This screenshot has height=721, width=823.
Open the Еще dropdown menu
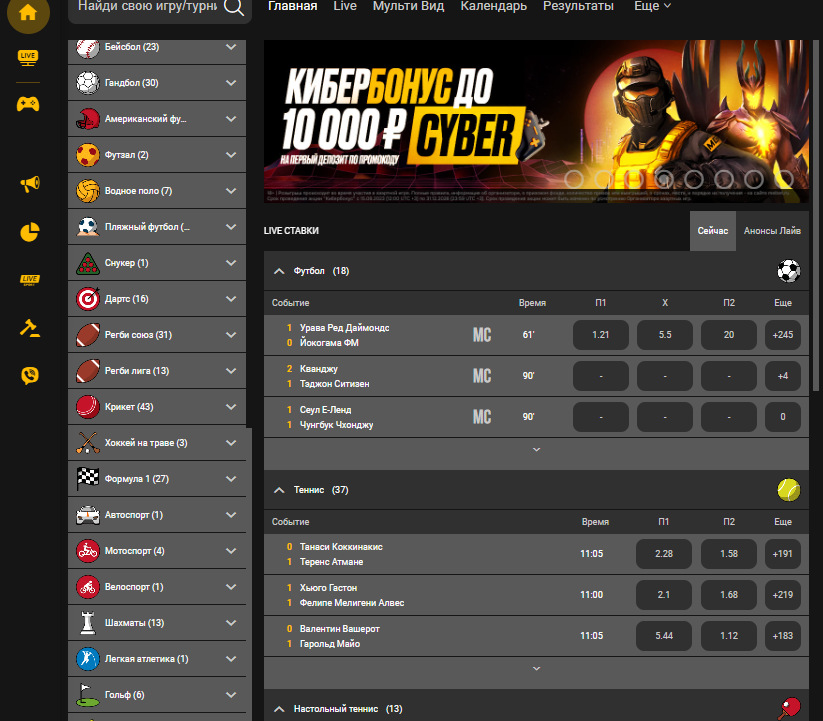pos(652,6)
